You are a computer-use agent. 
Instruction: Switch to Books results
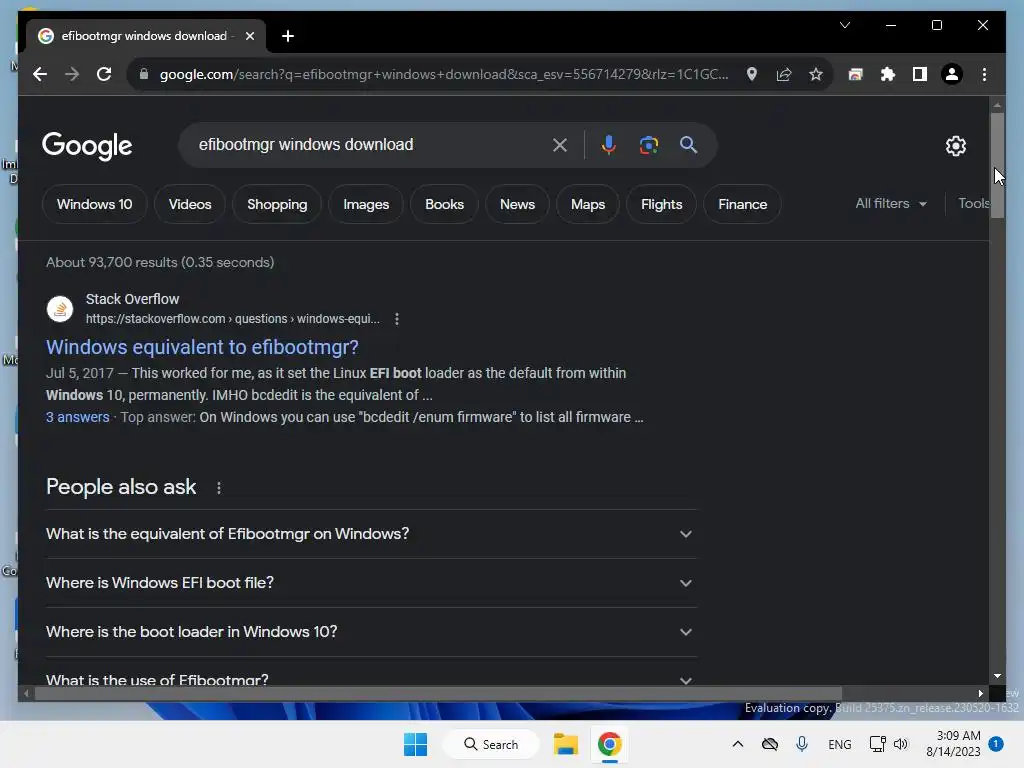click(445, 204)
